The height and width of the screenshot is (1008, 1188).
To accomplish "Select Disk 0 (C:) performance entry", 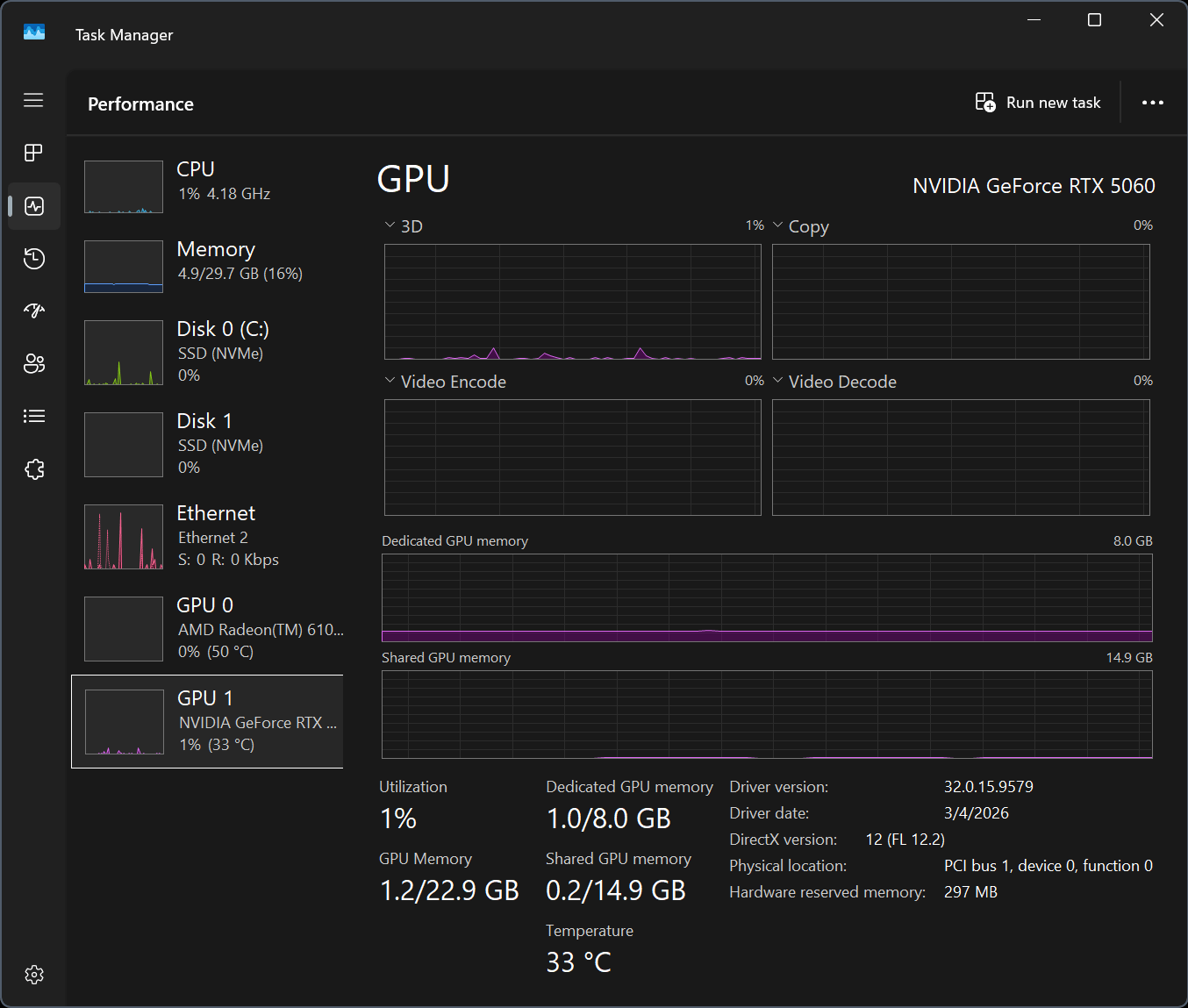I will click(x=207, y=352).
